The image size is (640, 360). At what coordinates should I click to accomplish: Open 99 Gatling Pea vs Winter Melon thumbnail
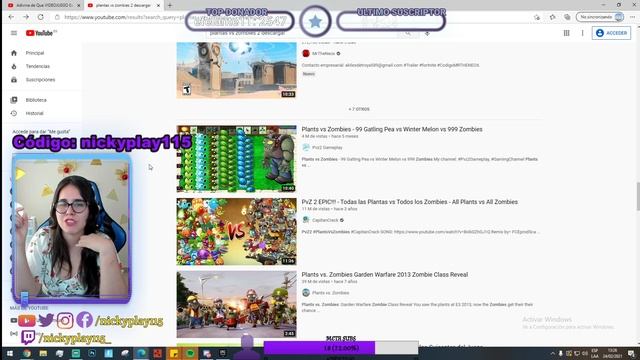236,159
